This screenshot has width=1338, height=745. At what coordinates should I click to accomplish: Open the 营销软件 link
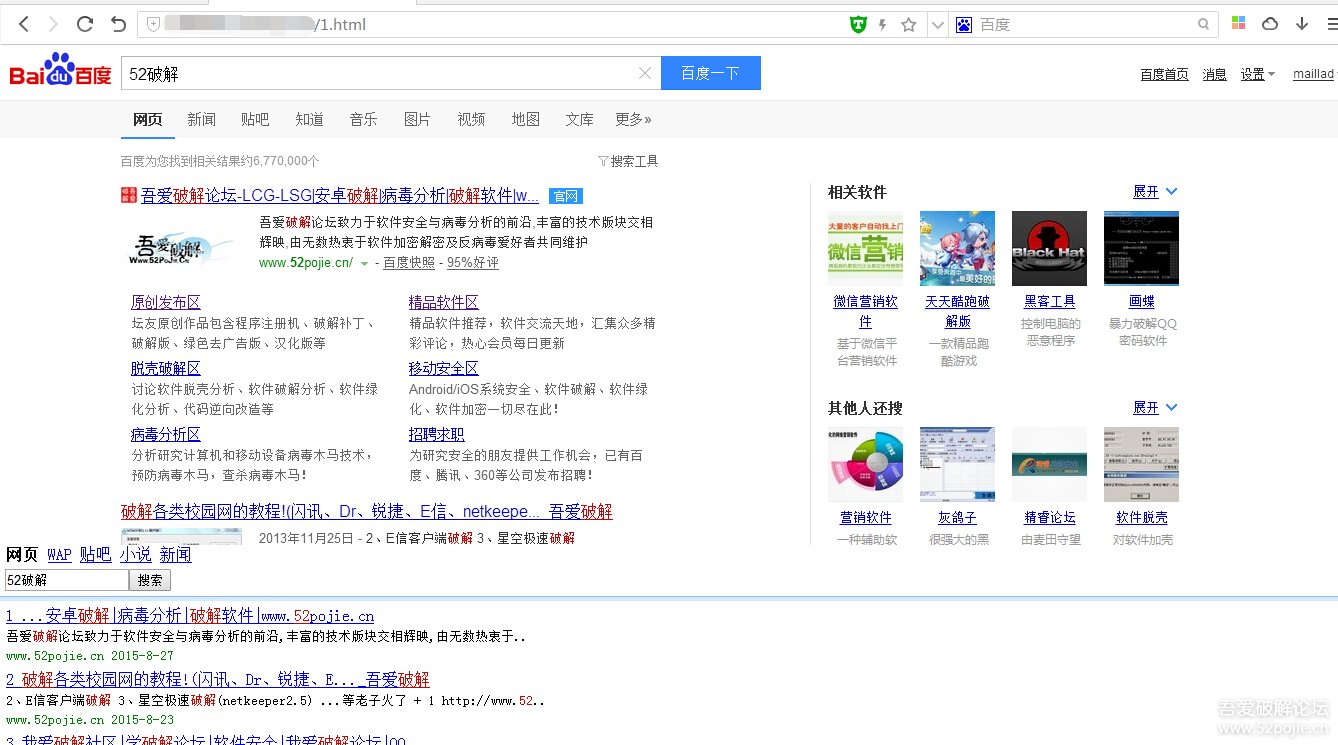pyautogui.click(x=866, y=518)
